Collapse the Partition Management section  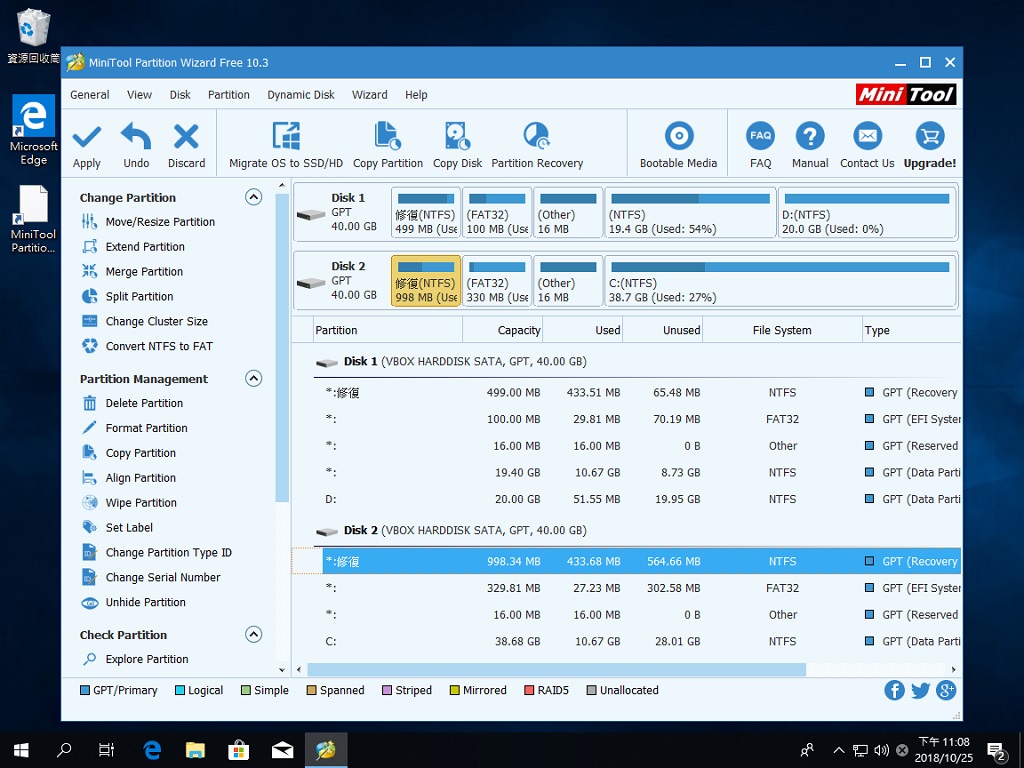point(253,378)
